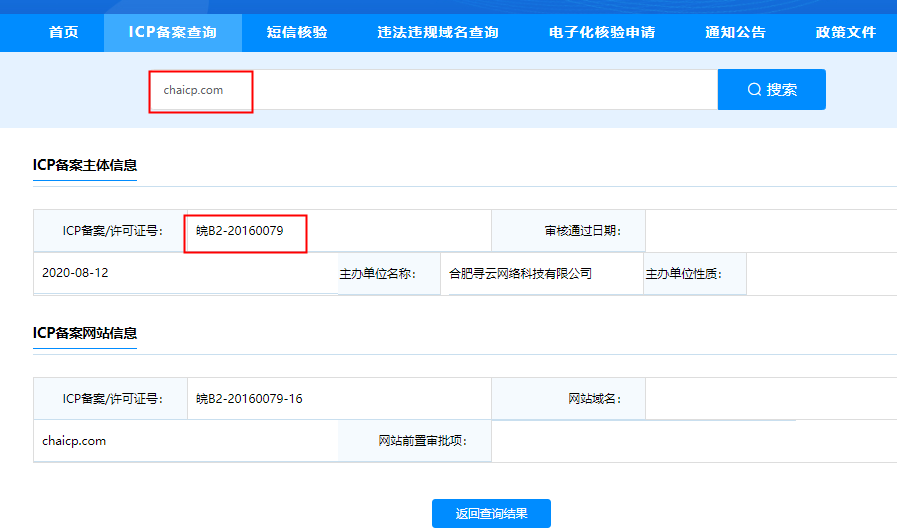The height and width of the screenshot is (532, 897).
Task: Click the ICP备案主体信息 section heading
Action: coord(85,165)
